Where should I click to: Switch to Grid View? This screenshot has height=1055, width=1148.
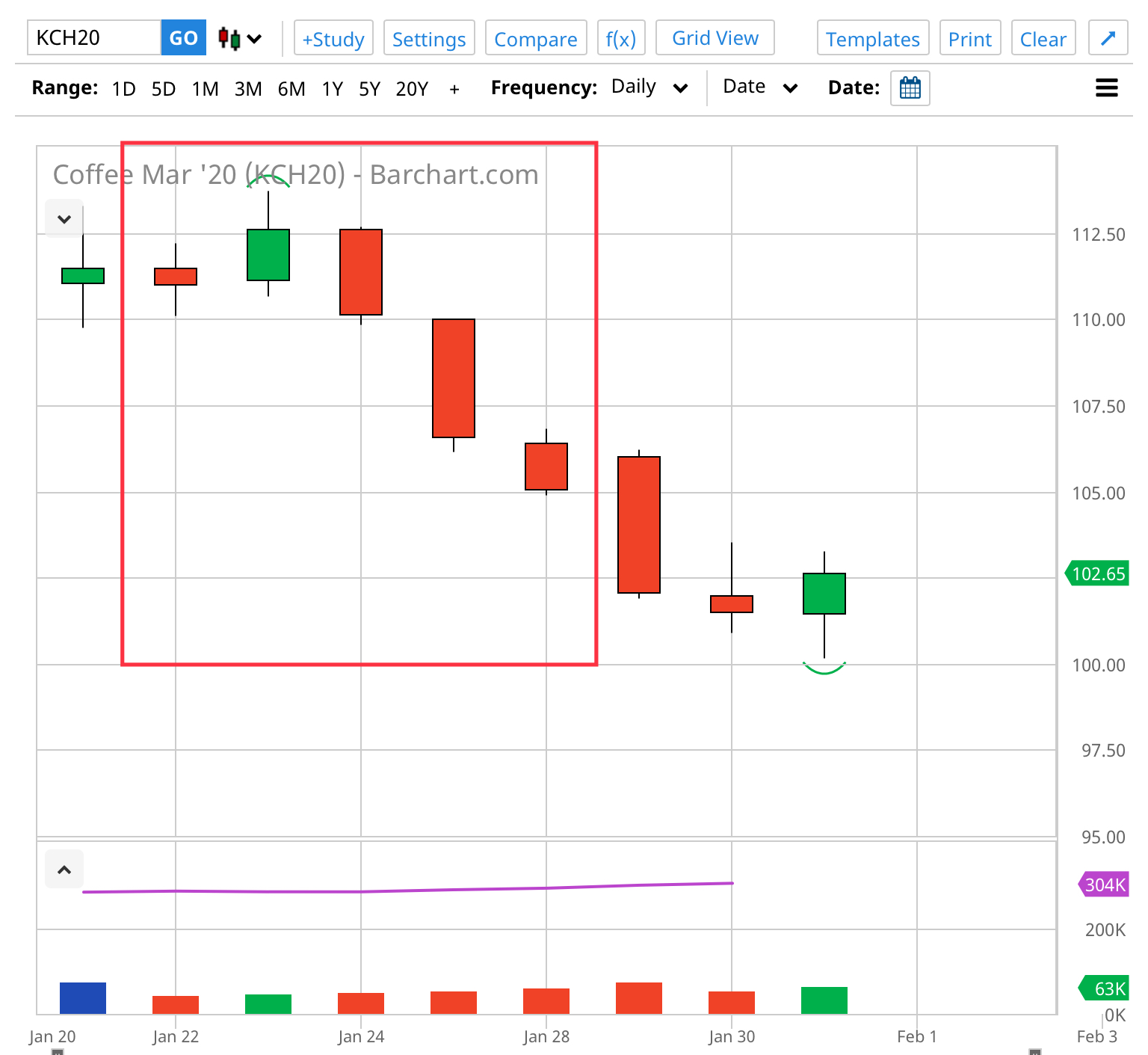pos(715,38)
